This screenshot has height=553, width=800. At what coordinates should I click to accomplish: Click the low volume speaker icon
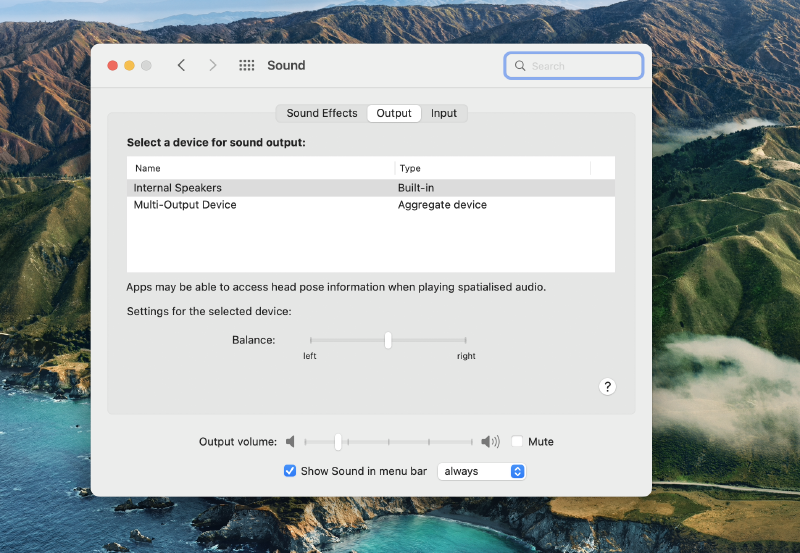click(x=290, y=442)
